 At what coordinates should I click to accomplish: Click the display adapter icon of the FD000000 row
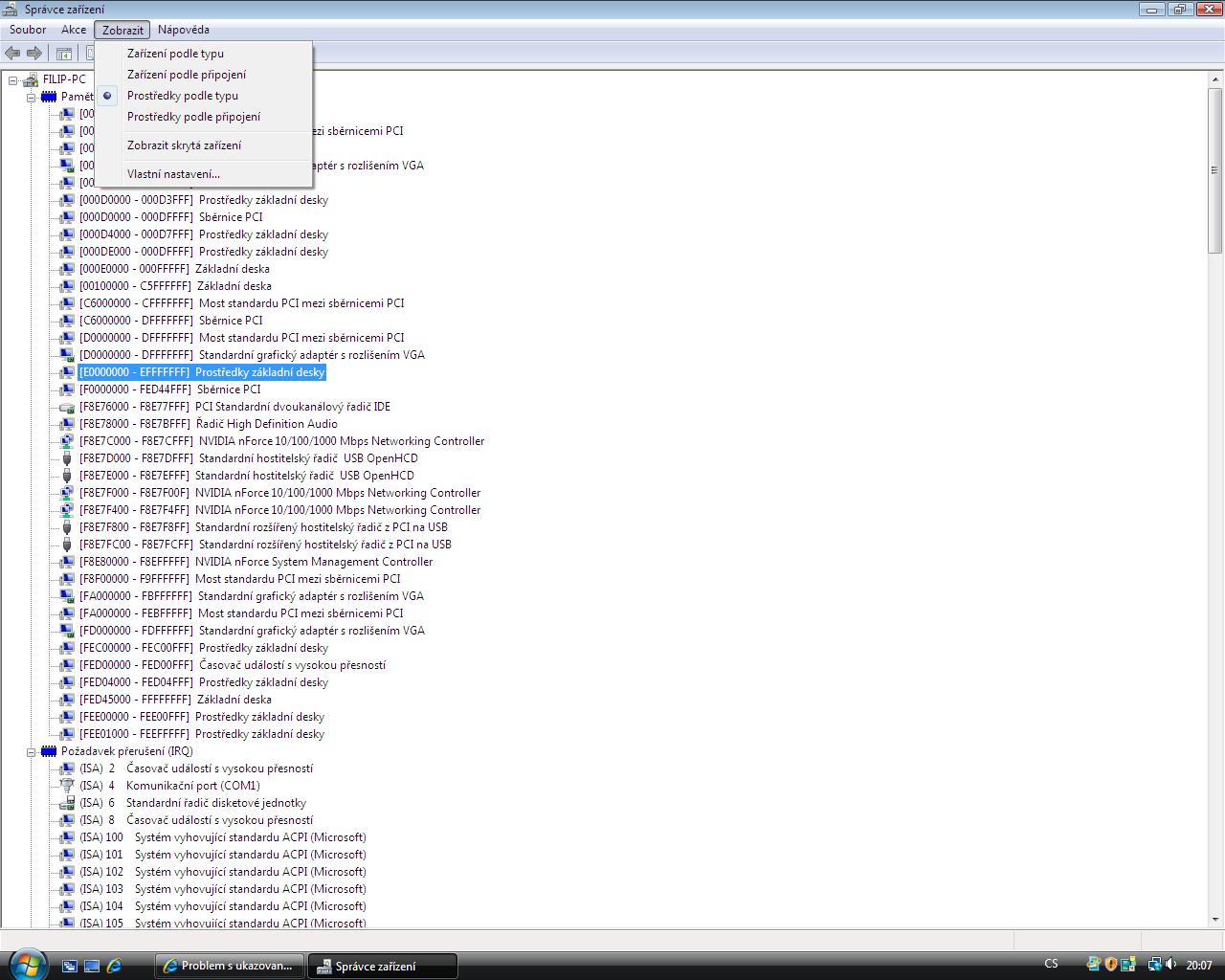pos(67,631)
